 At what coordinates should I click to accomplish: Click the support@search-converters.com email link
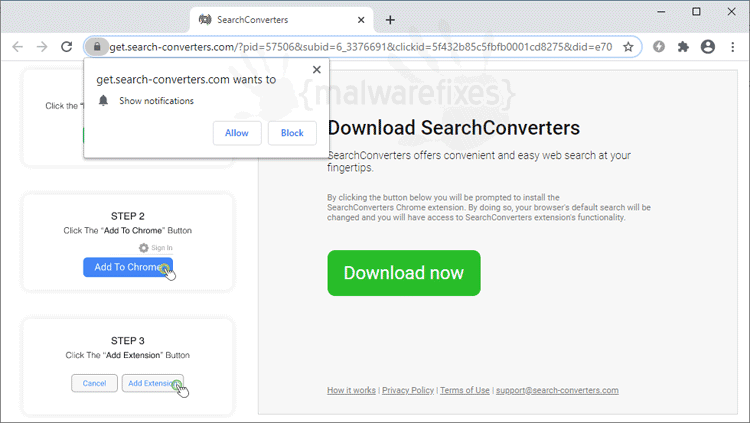point(557,390)
